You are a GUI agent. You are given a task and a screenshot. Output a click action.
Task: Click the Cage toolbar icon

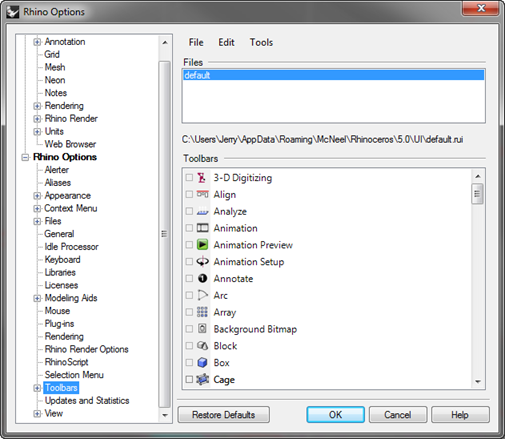[x=202, y=379]
